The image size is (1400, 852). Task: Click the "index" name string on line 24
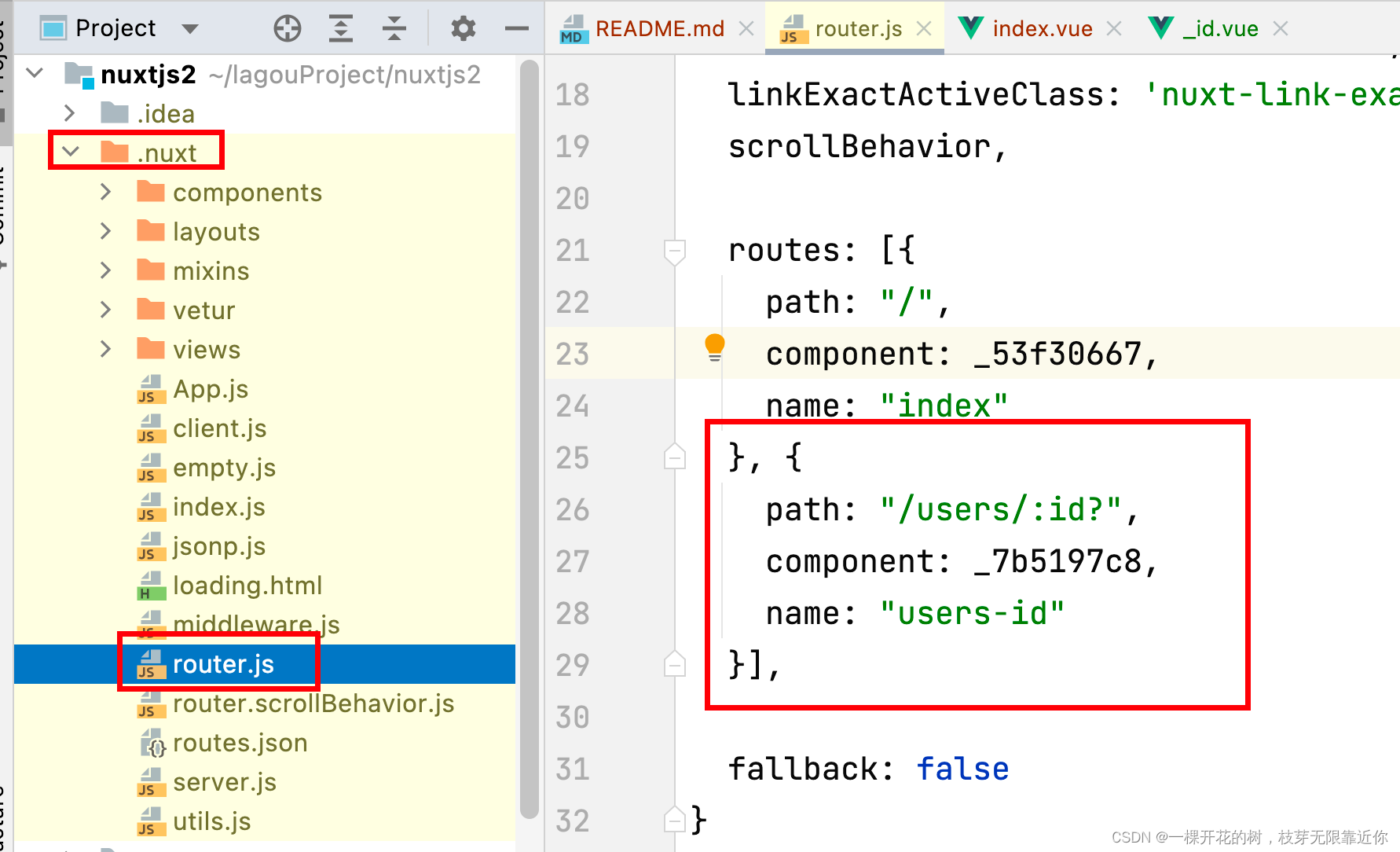pyautogui.click(x=944, y=406)
